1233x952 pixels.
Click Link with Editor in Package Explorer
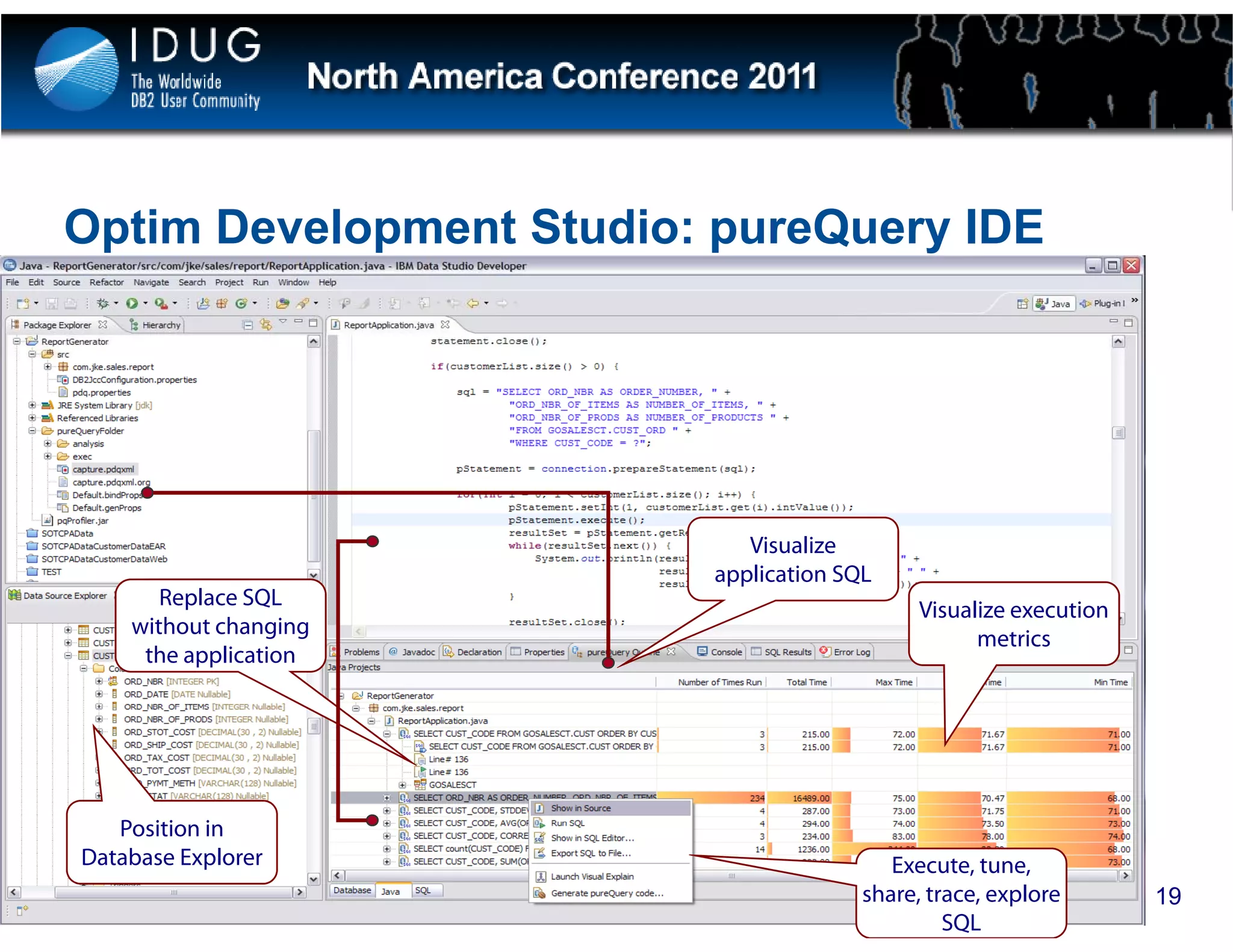[x=266, y=325]
